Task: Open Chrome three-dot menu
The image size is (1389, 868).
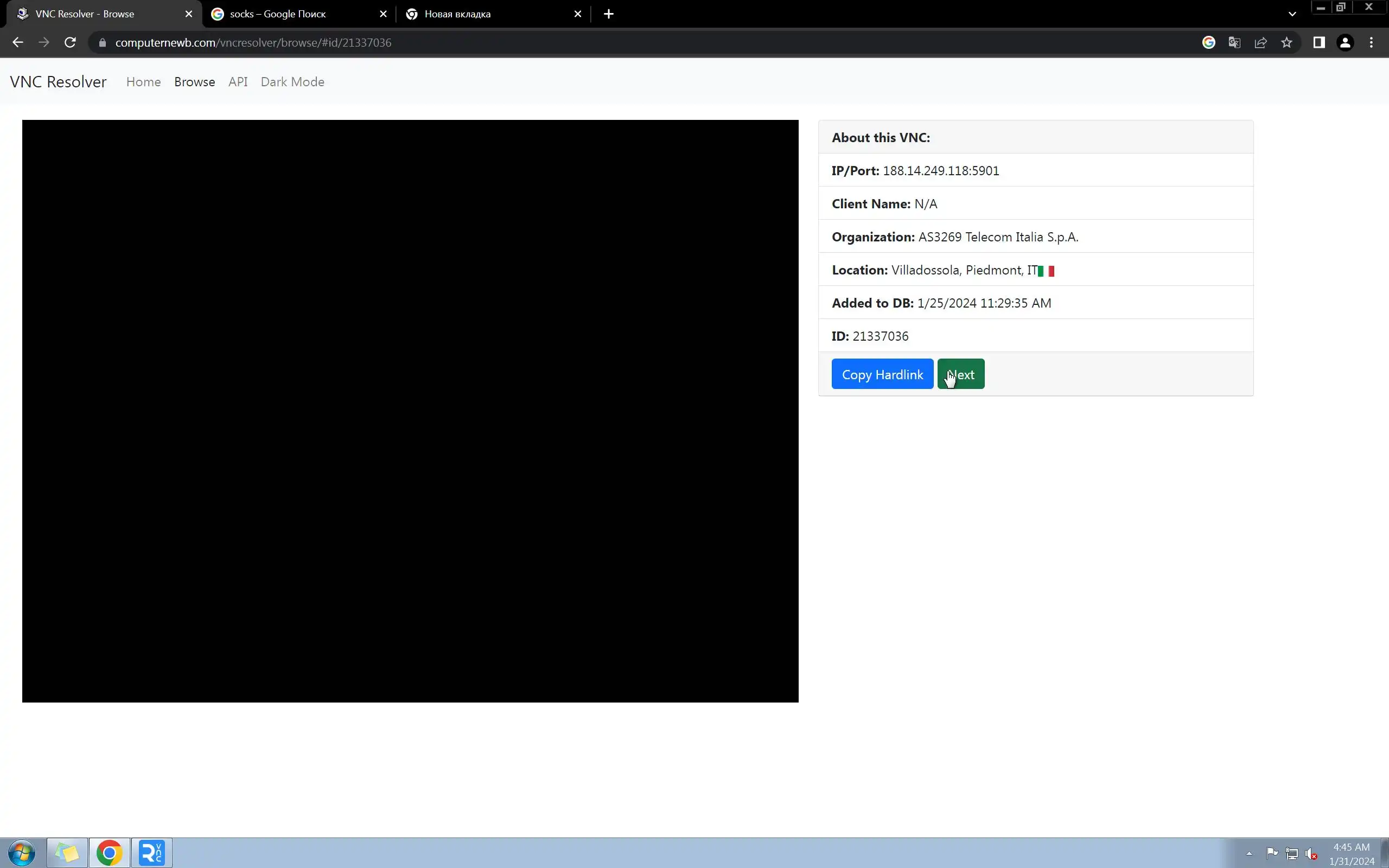Action: pyautogui.click(x=1372, y=42)
